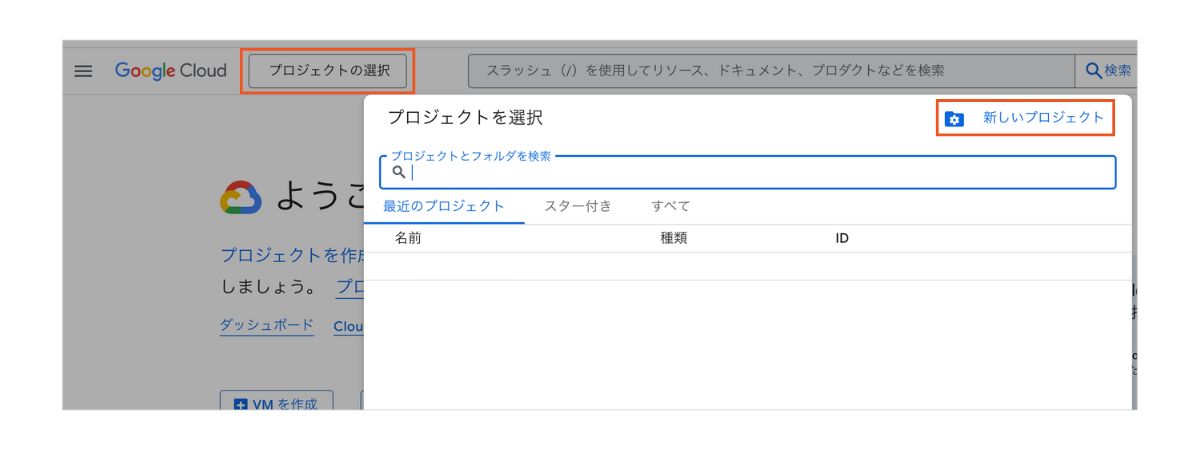Viewport: 1200px width, 450px height.
Task: Open the hamburger navigation menu
Action: click(x=84, y=71)
